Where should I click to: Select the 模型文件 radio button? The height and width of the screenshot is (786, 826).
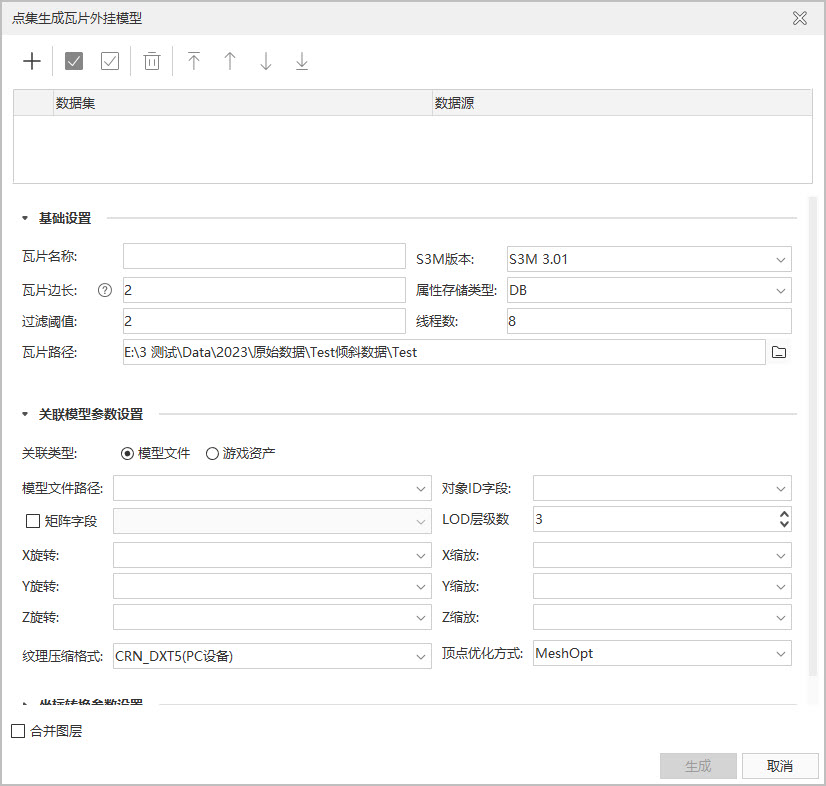click(x=127, y=453)
